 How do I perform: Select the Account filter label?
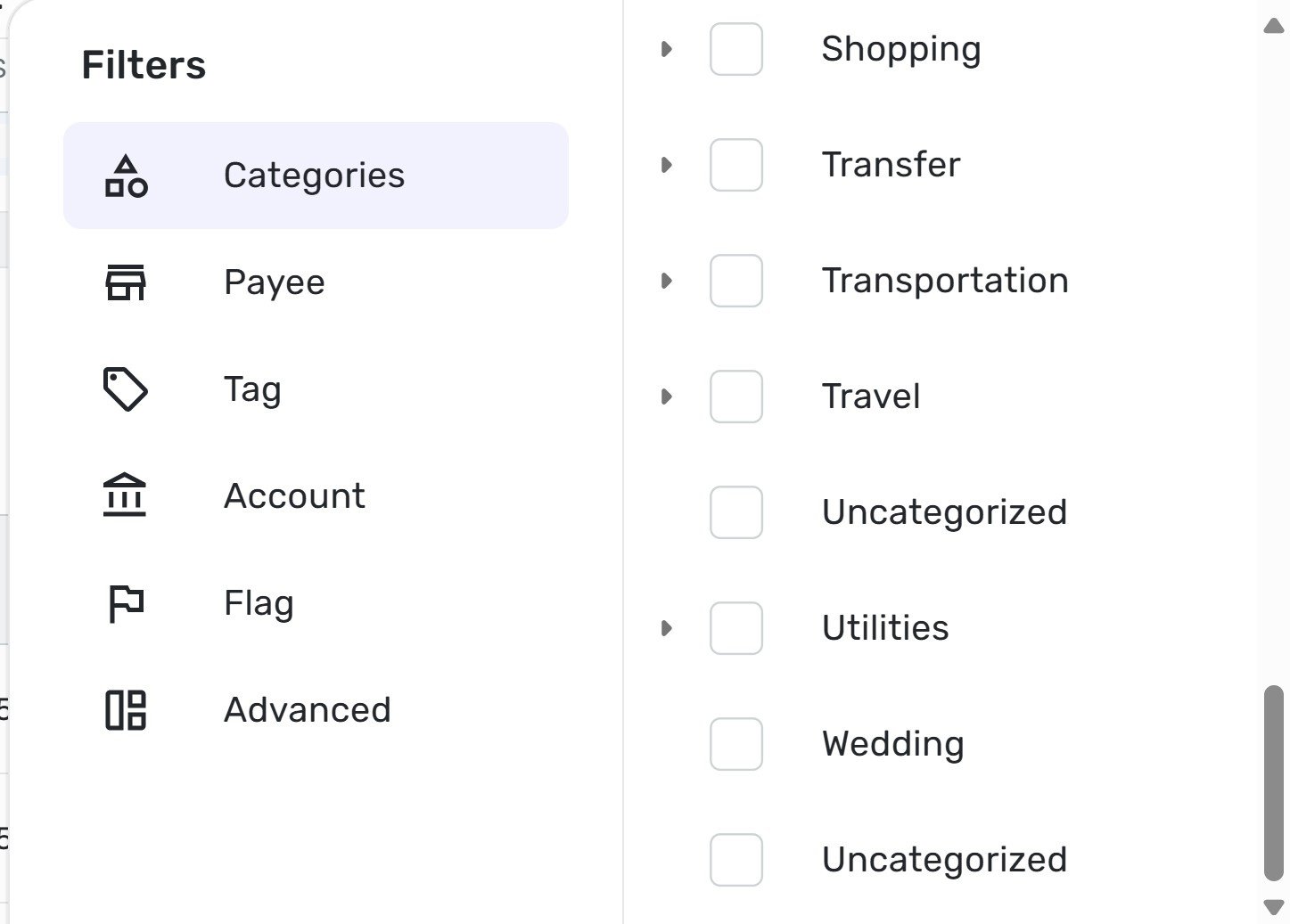point(294,496)
